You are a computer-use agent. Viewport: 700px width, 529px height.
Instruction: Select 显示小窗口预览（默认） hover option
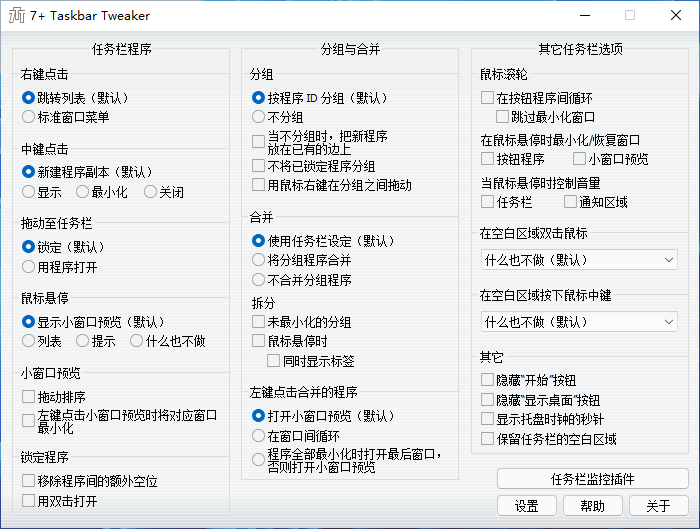click(x=28, y=322)
